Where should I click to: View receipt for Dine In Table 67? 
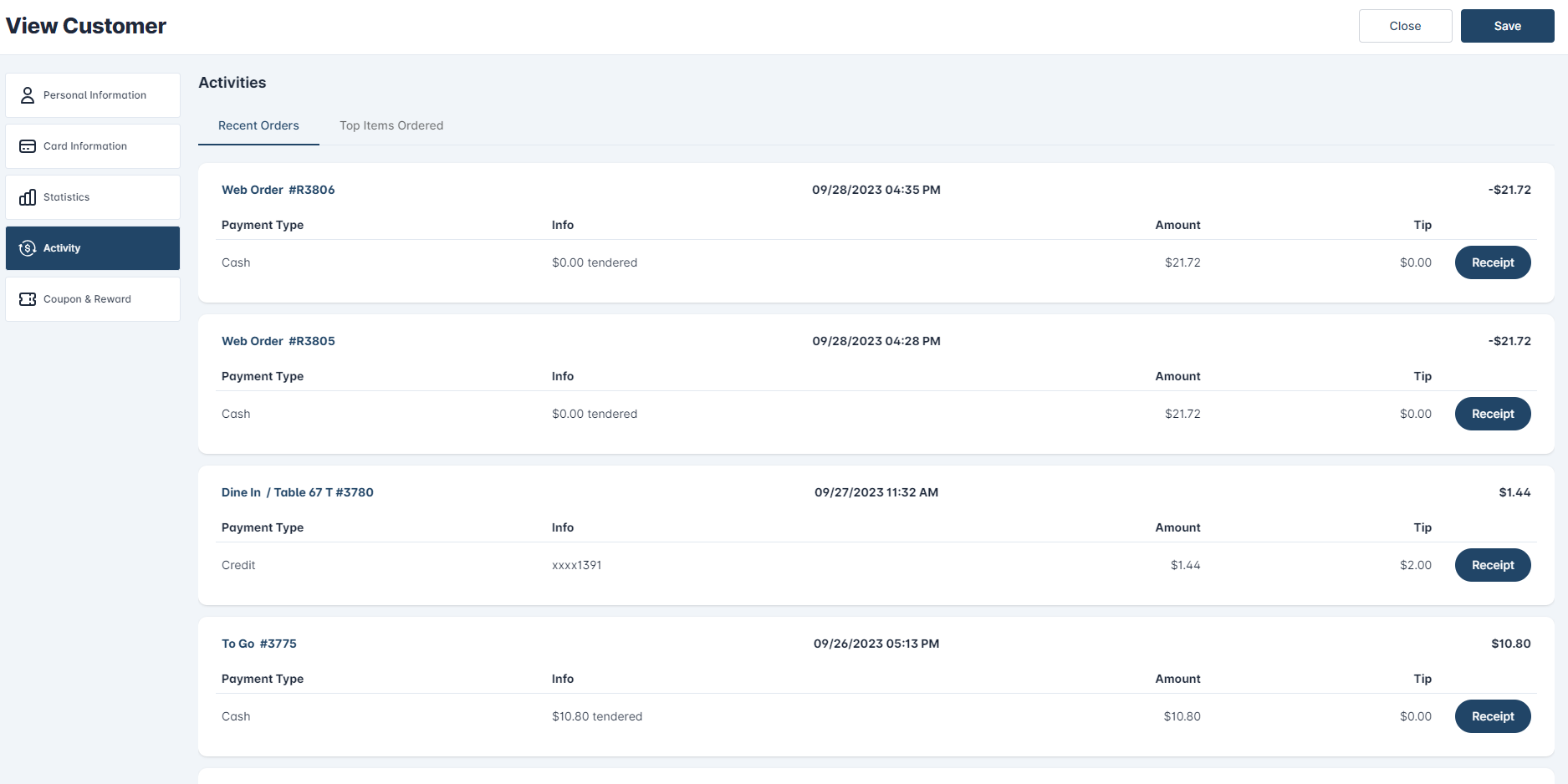tap(1492, 565)
